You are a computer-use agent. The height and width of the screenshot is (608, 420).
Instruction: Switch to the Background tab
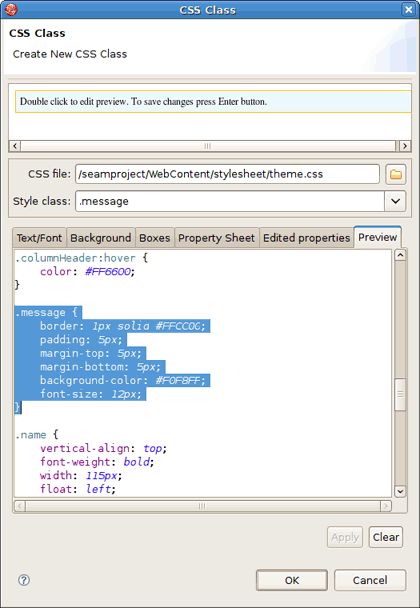coord(100,238)
